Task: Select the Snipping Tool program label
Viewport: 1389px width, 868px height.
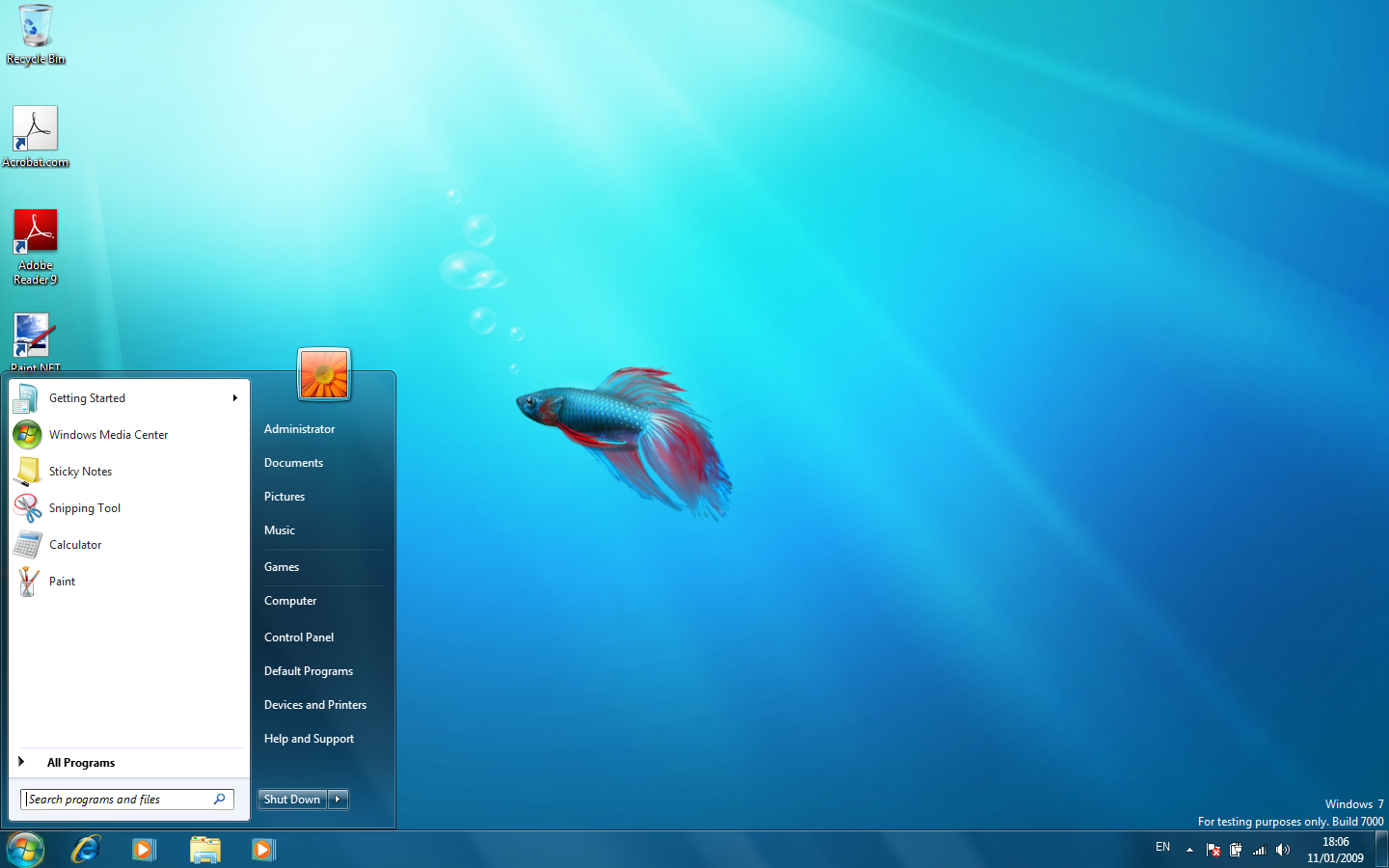Action: 85,508
